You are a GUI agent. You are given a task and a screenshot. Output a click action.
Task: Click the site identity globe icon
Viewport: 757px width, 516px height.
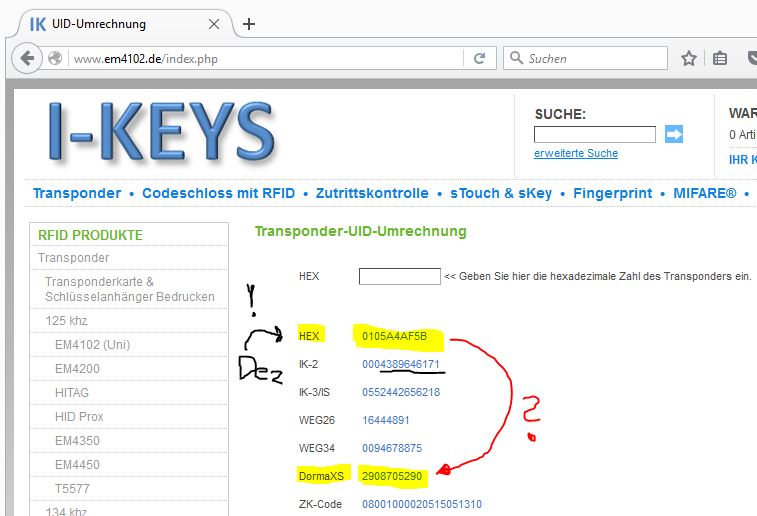(55, 58)
